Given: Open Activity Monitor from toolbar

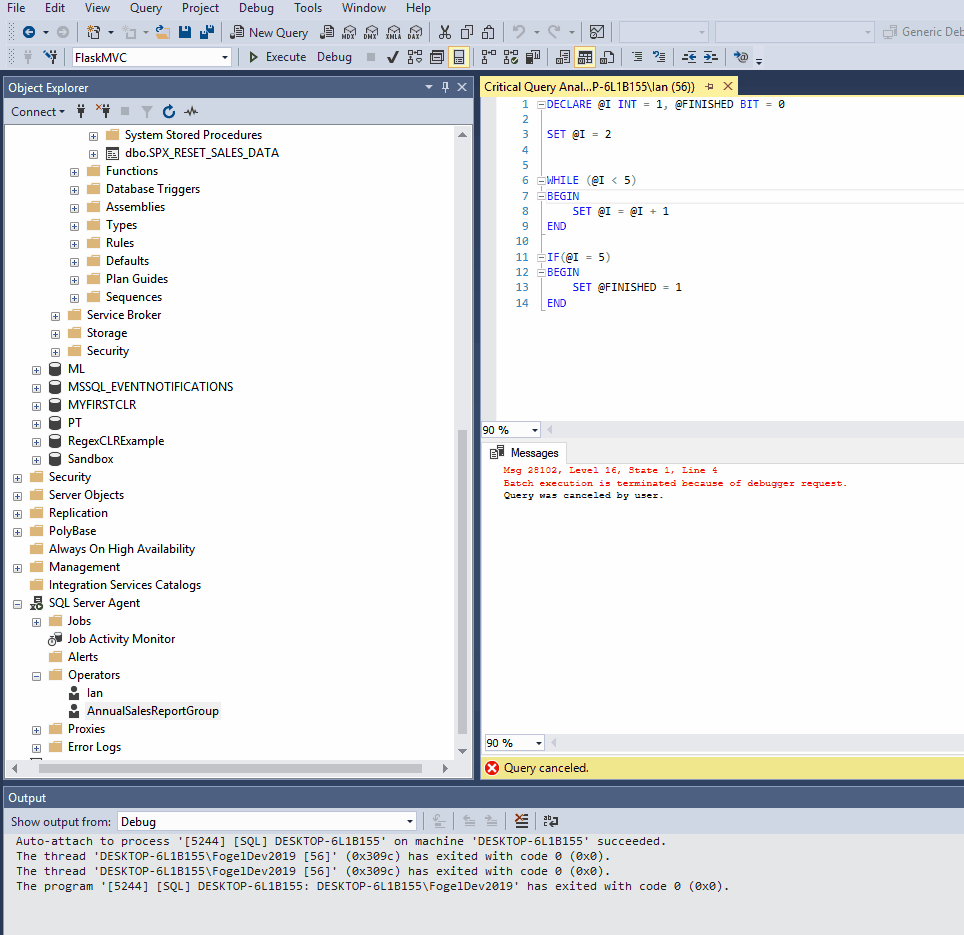Looking at the screenshot, I should tap(596, 32).
